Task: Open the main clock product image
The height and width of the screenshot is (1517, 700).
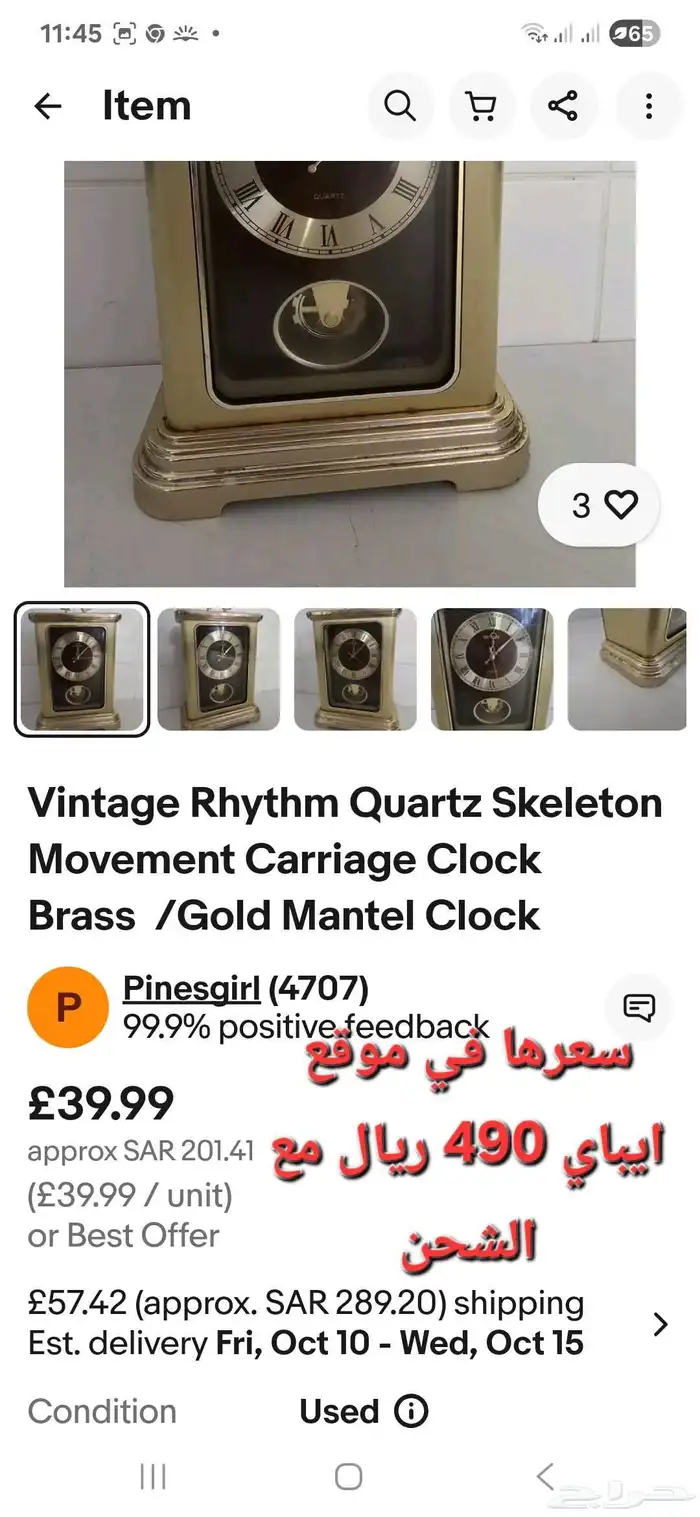Action: click(x=350, y=374)
